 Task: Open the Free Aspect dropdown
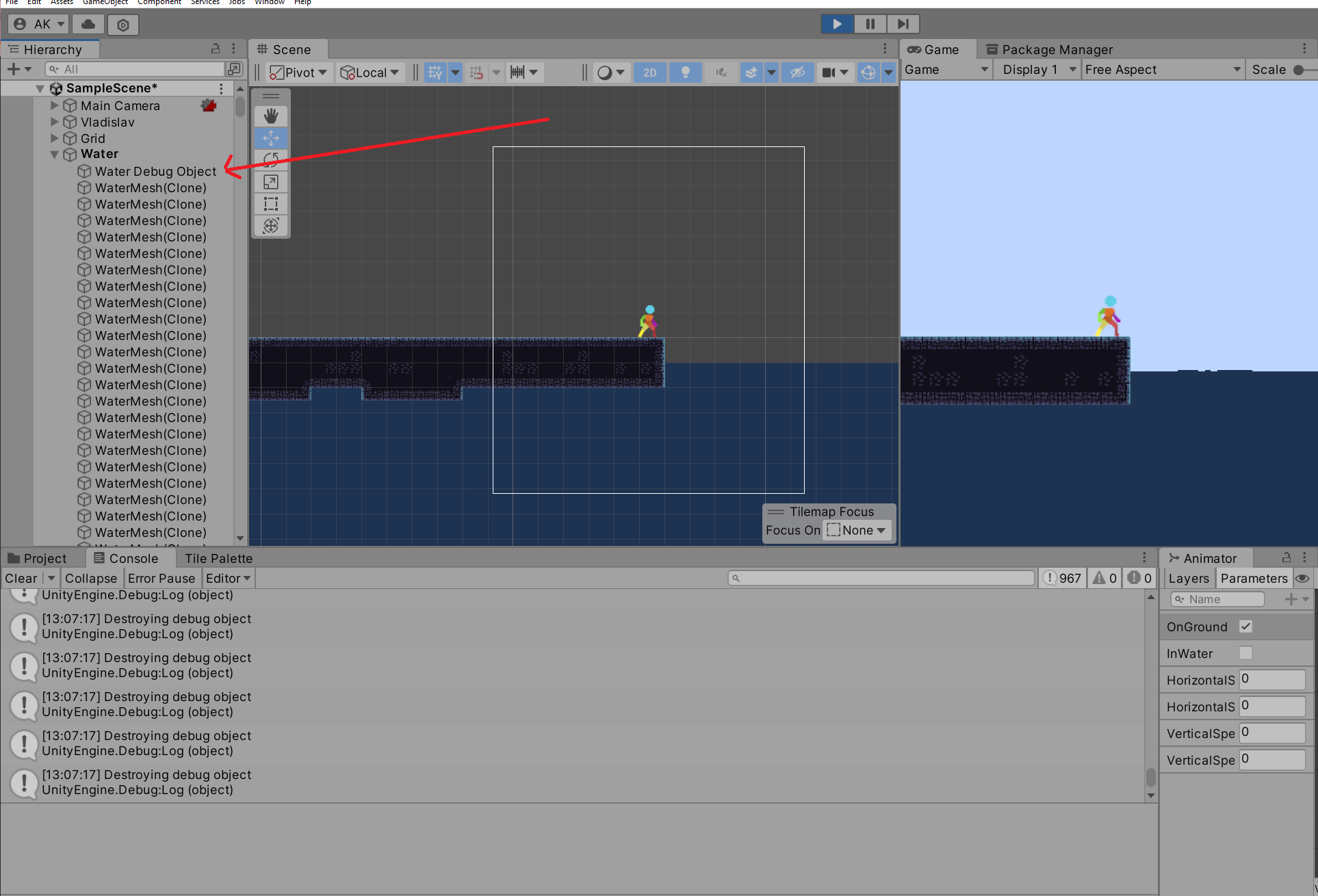click(x=1163, y=69)
